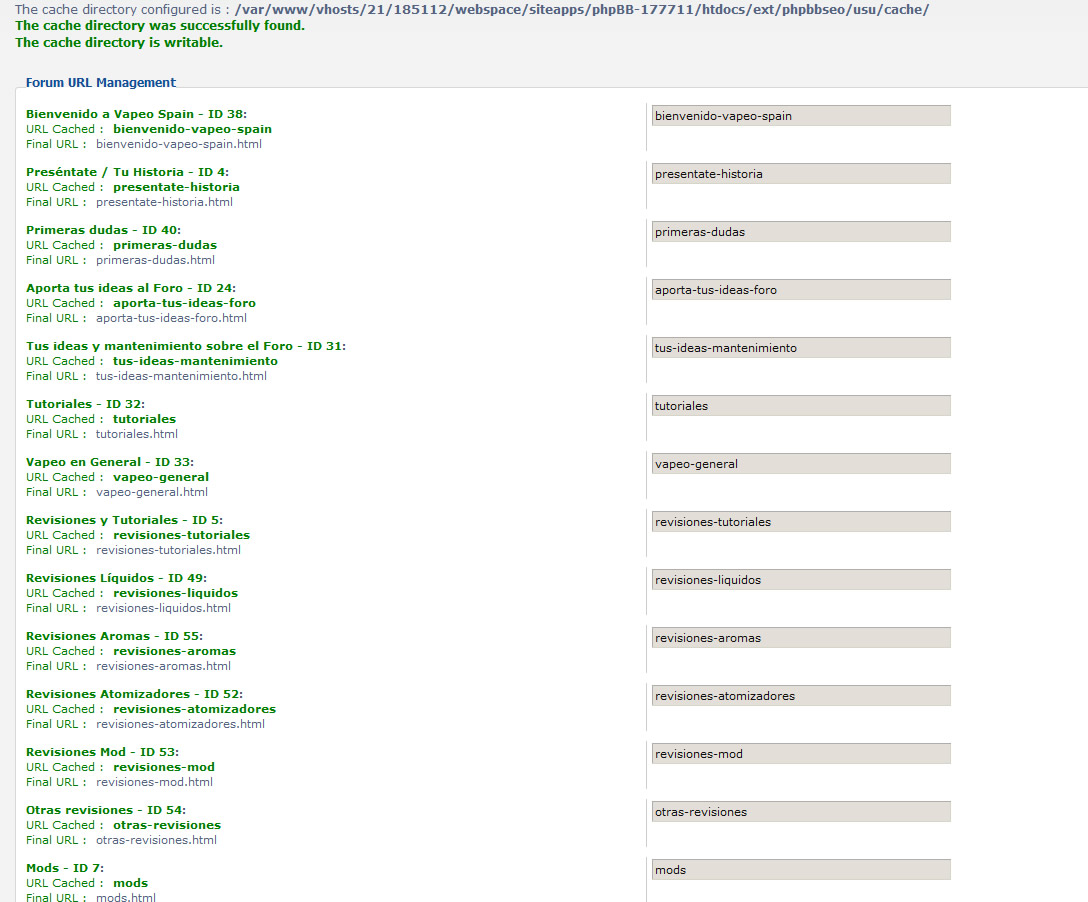Edit the revisiones-aromas input box
This screenshot has height=902, width=1088.
pos(800,638)
